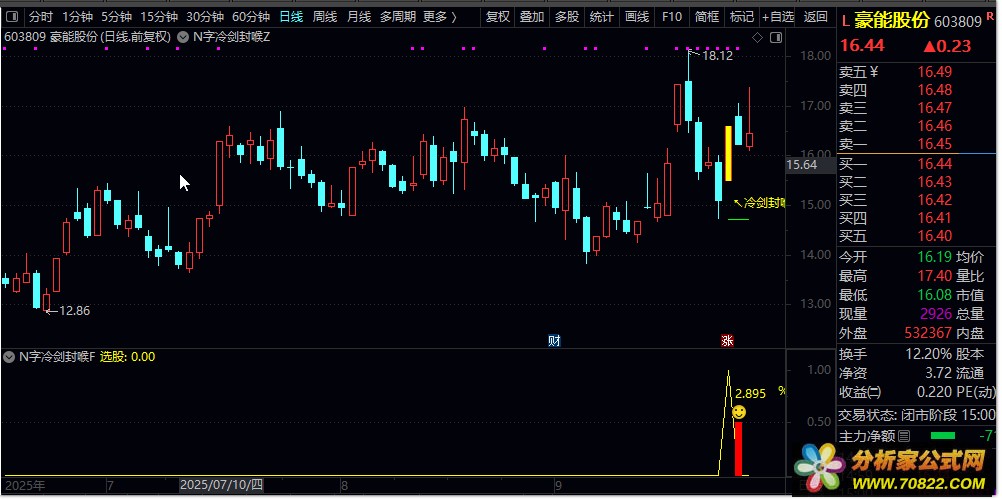Switch to 15分钟 chart period

click(x=159, y=17)
